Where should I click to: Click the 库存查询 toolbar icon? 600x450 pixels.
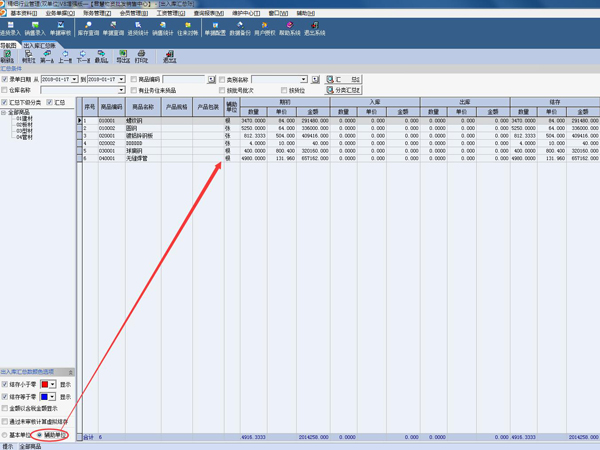click(87, 28)
